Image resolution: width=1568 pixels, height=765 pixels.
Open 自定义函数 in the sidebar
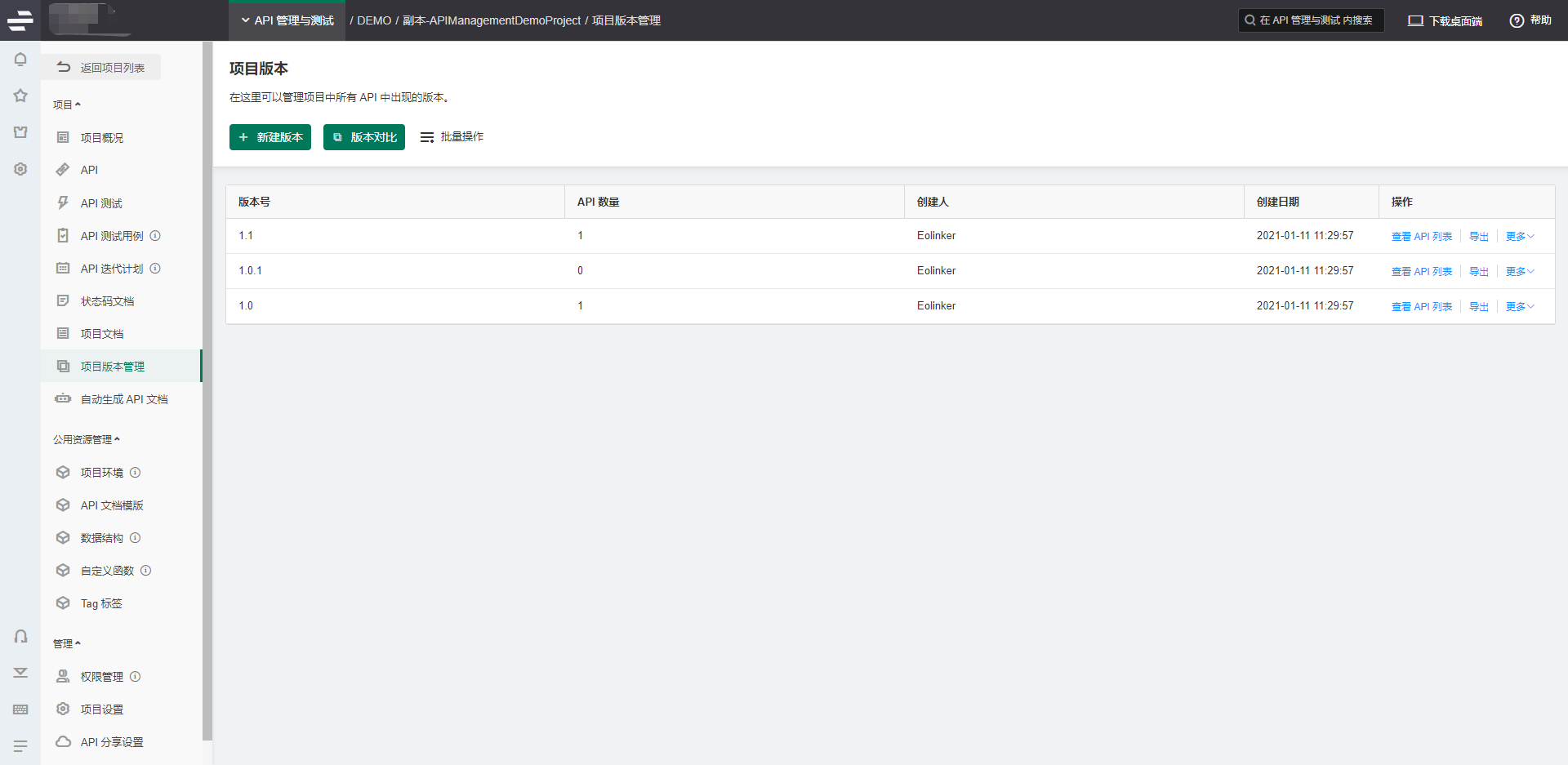point(121,571)
